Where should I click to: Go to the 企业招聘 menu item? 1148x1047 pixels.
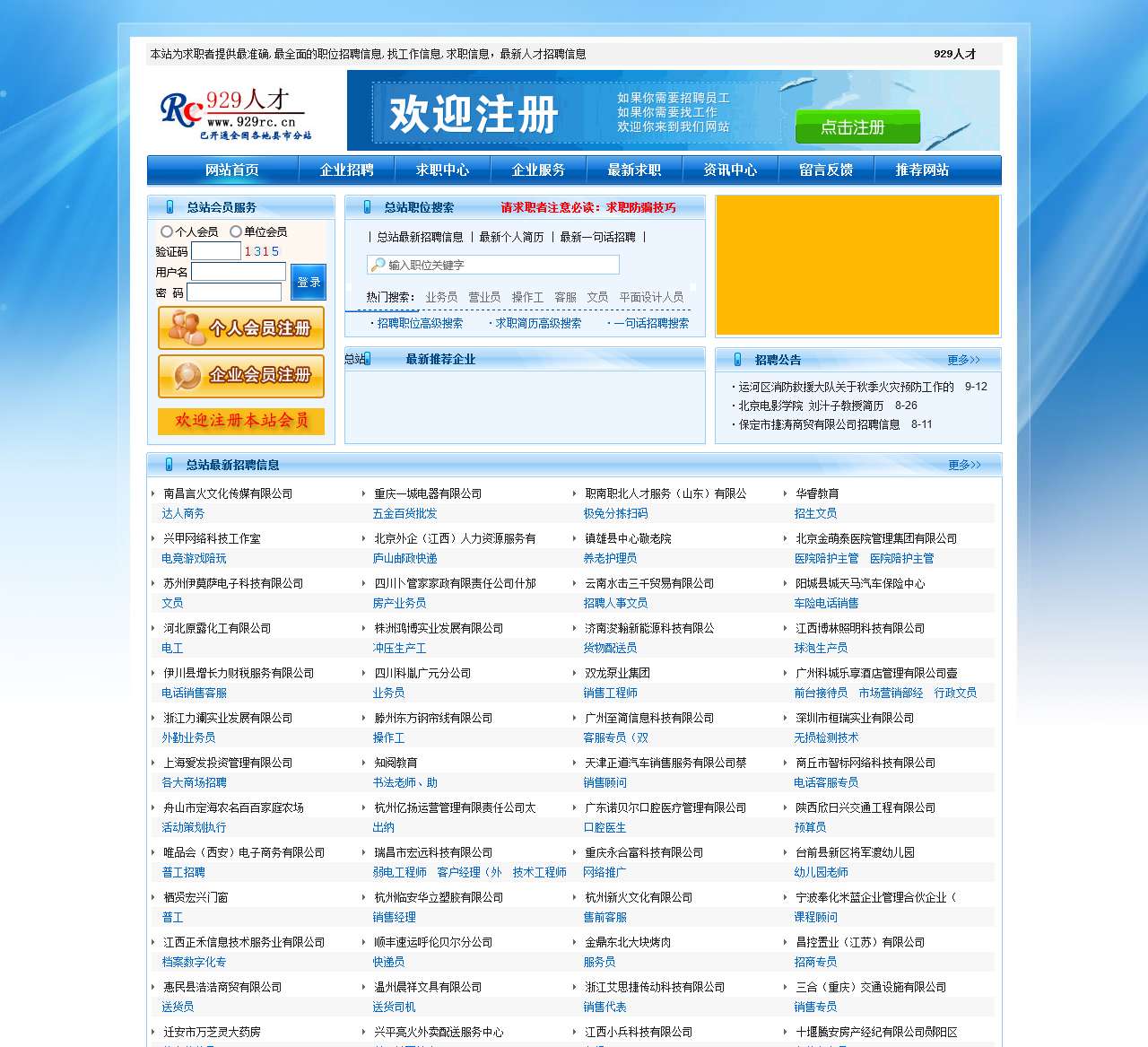[347, 170]
